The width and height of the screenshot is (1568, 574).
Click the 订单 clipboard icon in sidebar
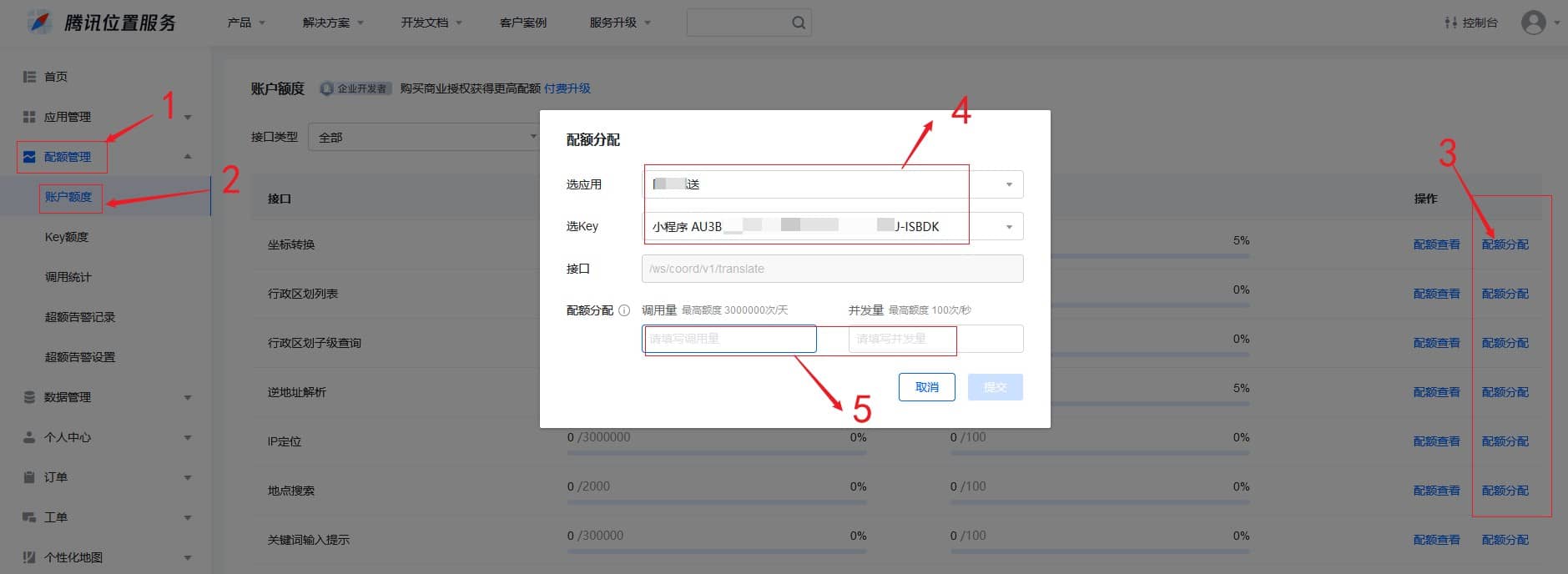pos(29,477)
